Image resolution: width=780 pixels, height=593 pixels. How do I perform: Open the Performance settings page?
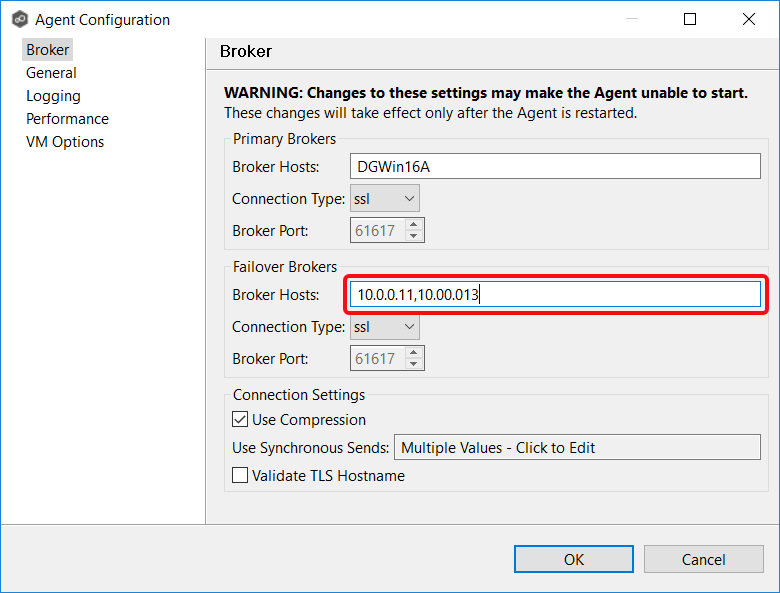[67, 119]
